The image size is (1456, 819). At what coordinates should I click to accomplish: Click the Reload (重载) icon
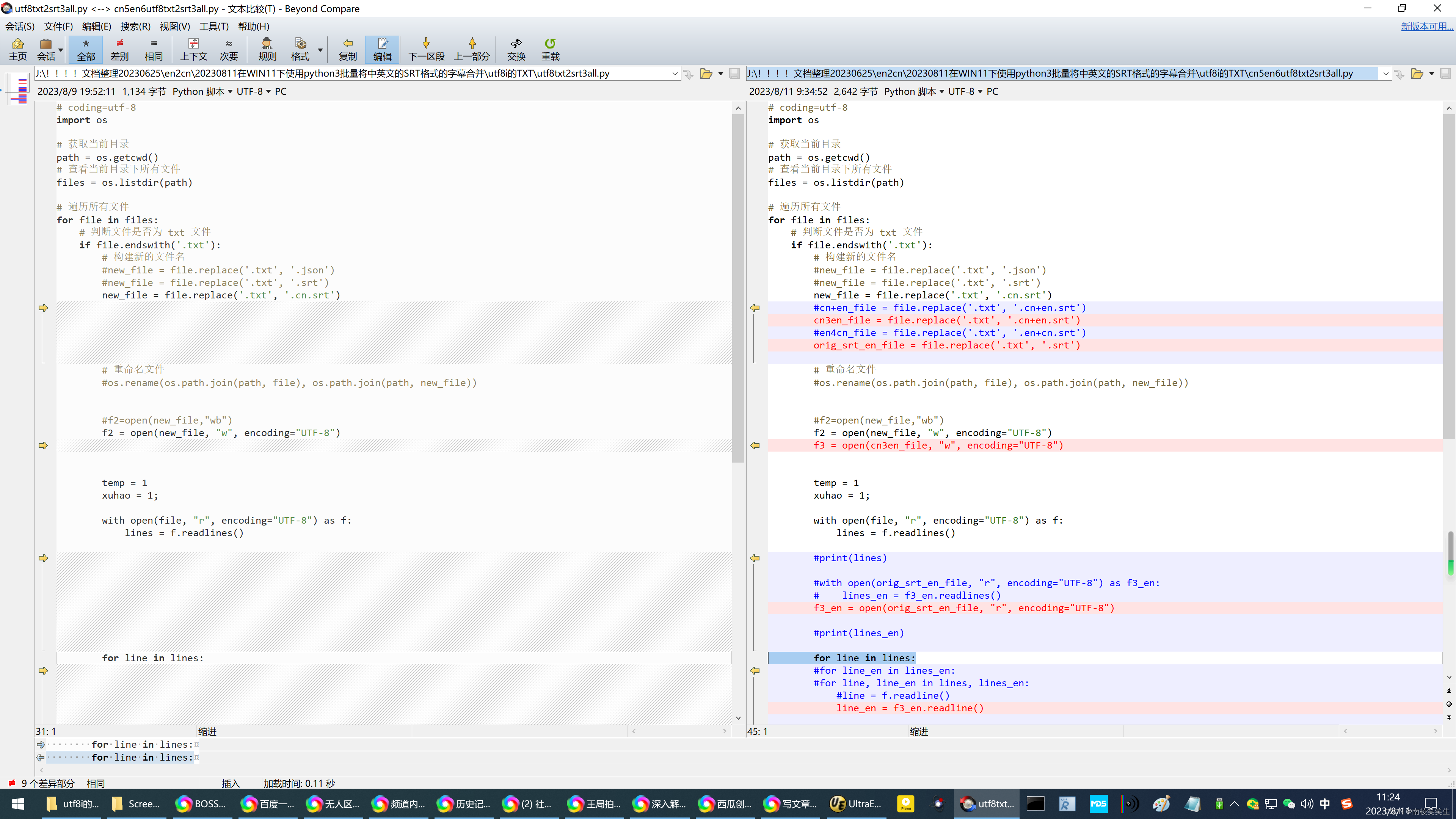[x=550, y=49]
